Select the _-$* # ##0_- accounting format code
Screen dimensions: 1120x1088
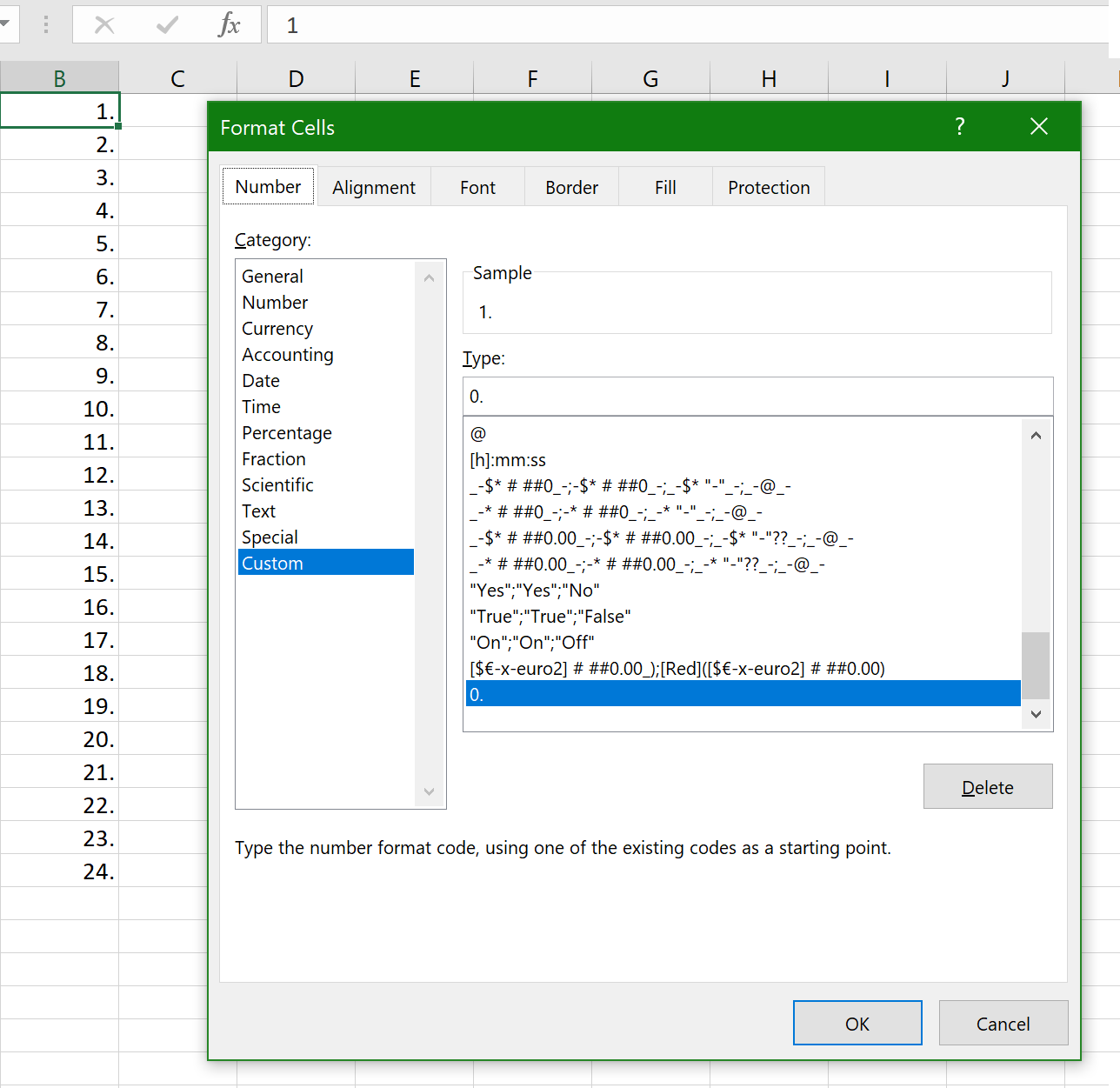click(743, 486)
